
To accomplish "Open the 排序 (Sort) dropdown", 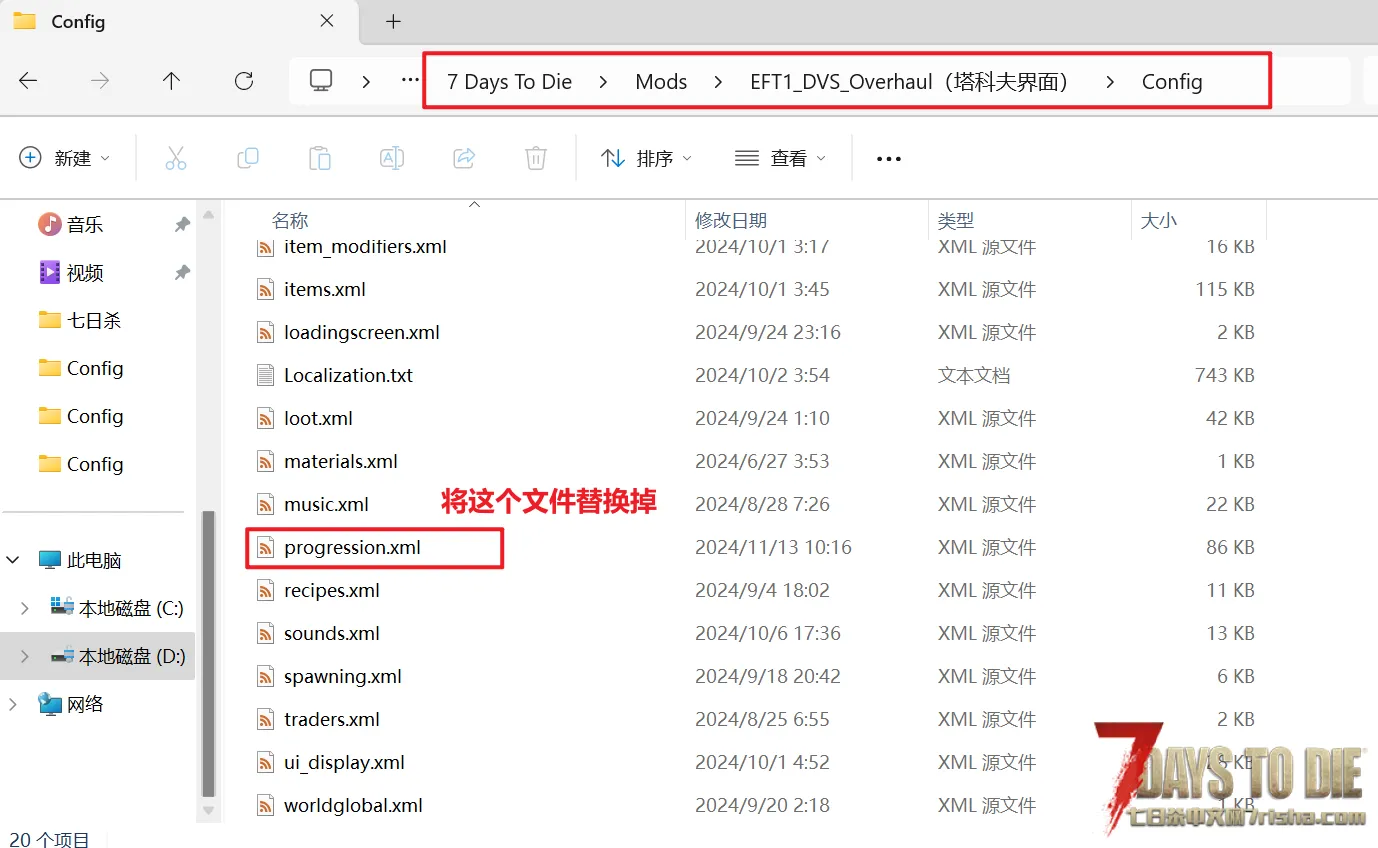I will pos(646,158).
